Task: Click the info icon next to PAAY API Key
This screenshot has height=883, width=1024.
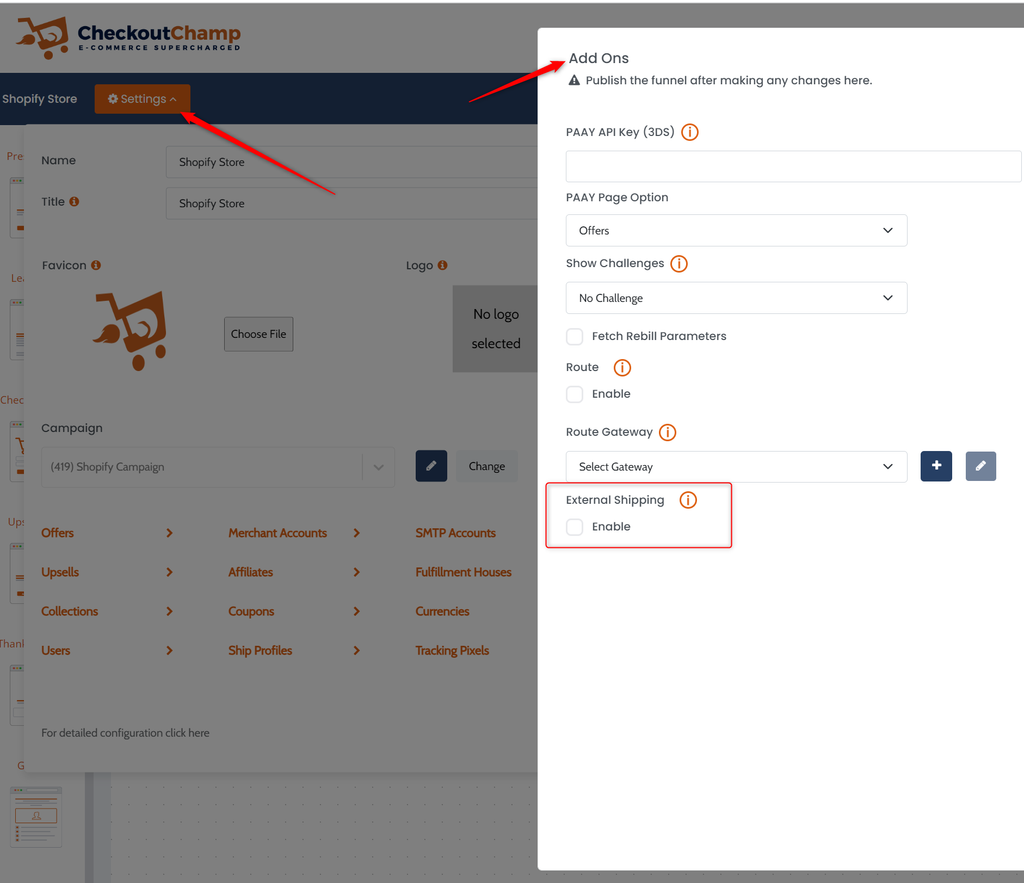Action: pos(689,132)
